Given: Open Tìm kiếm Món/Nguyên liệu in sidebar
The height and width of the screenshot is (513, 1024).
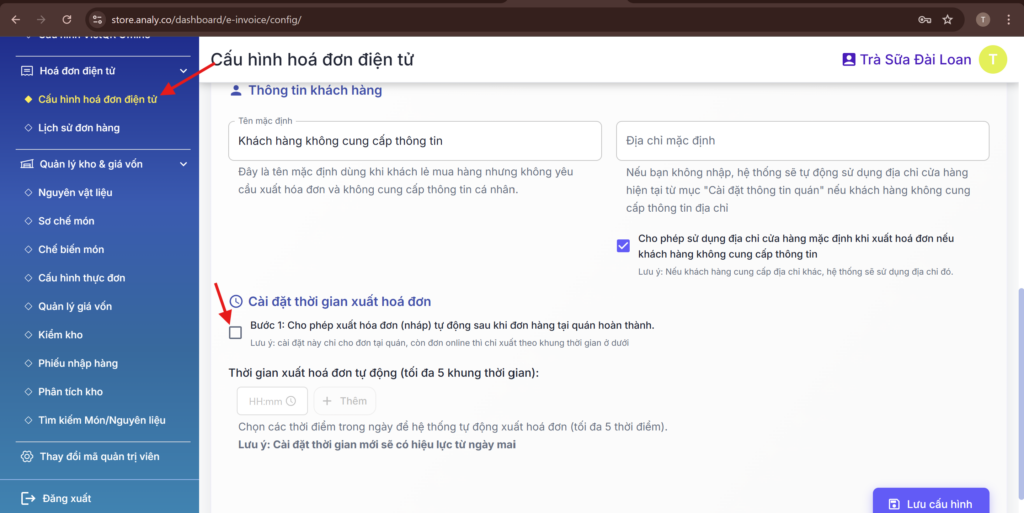Looking at the screenshot, I should [x=102, y=420].
